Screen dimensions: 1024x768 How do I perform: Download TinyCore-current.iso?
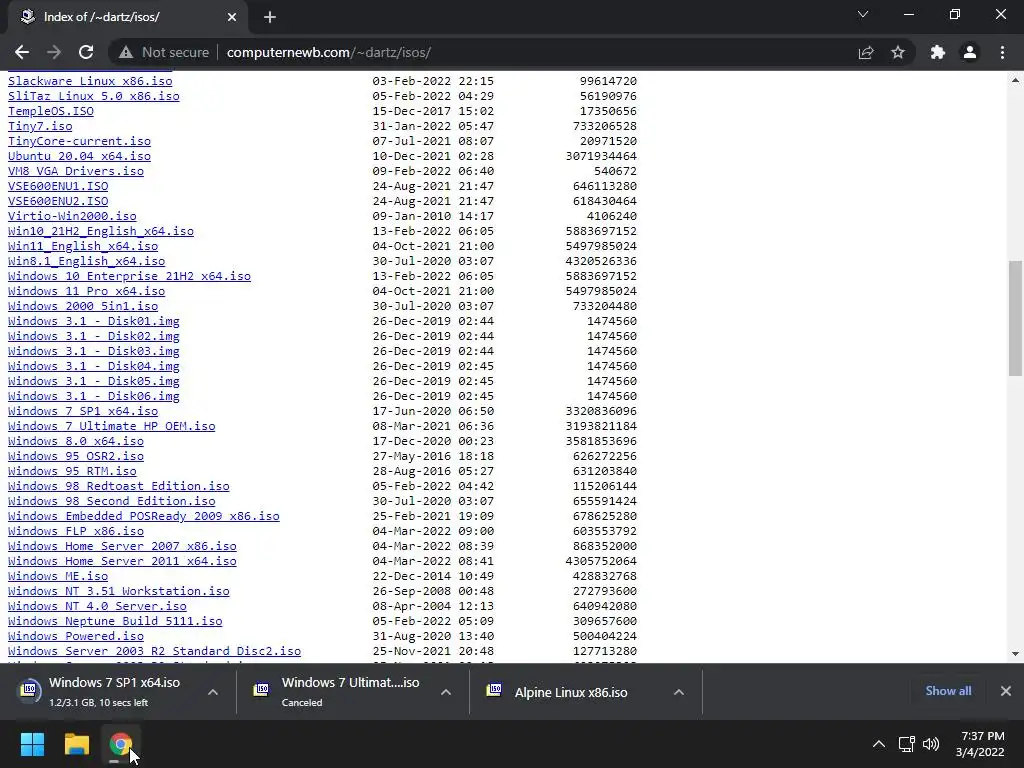point(79,141)
